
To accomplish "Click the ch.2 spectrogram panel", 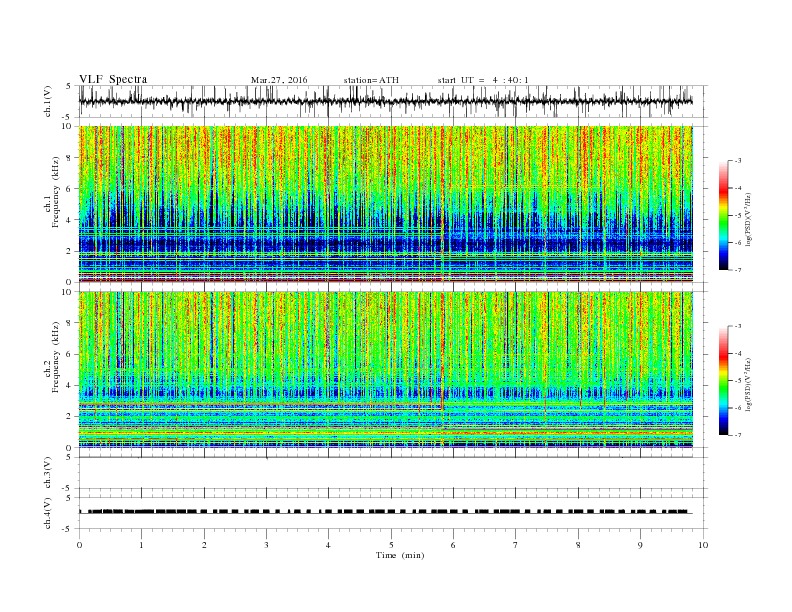I will tap(386, 369).
